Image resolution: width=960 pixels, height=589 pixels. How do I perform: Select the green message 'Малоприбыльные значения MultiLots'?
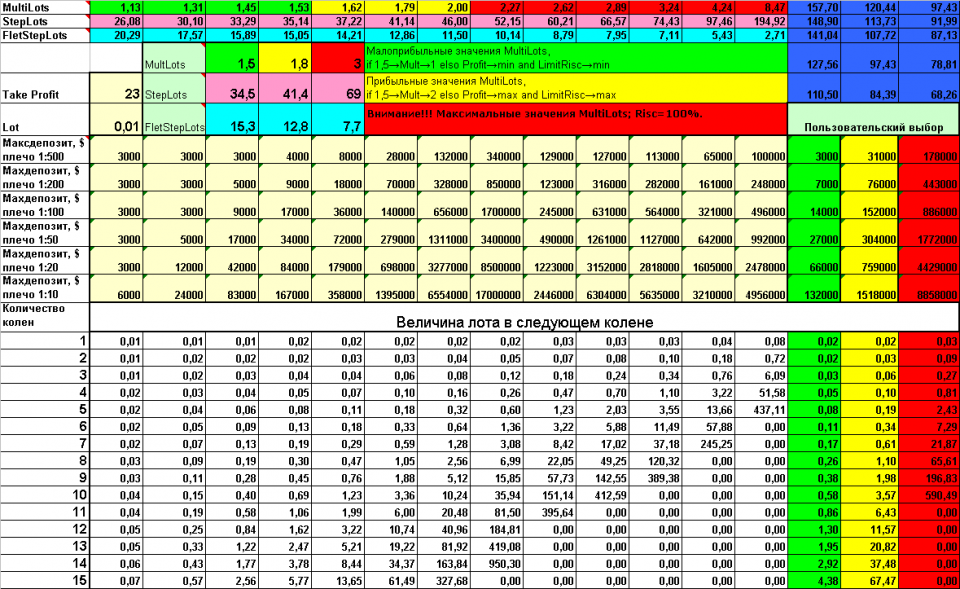tap(576, 58)
